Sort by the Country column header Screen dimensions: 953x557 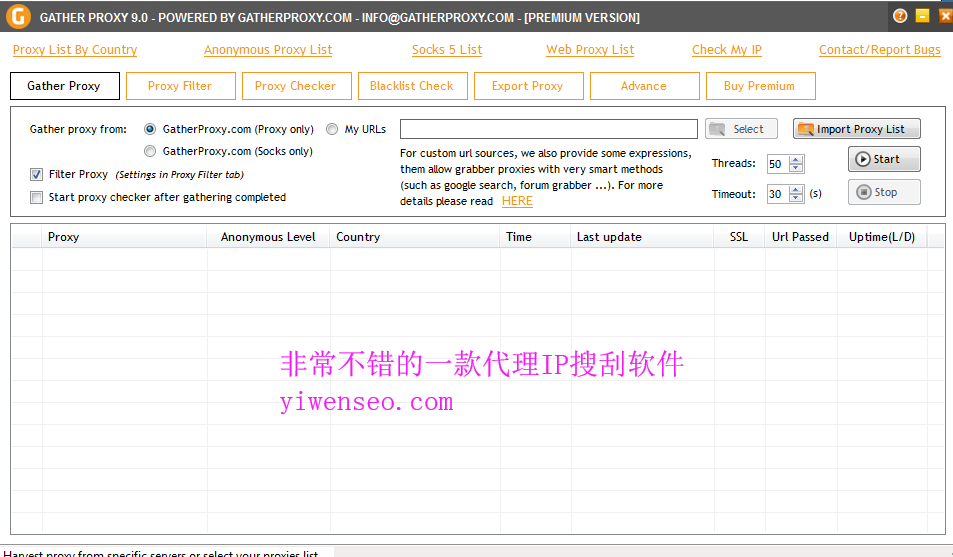[415, 237]
